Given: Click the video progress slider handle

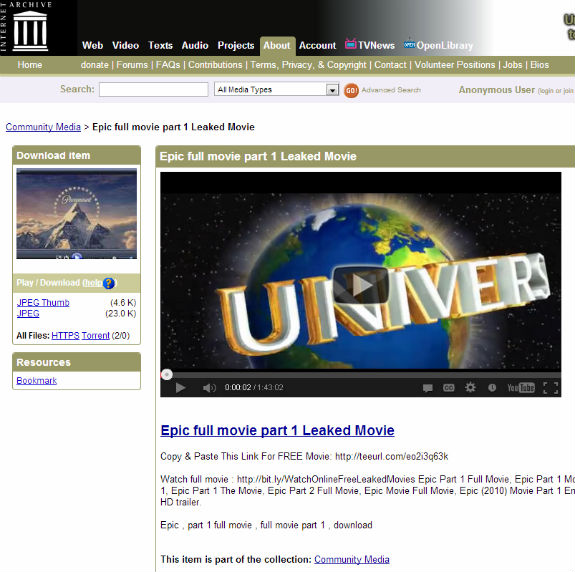Looking at the screenshot, I should point(167,374).
